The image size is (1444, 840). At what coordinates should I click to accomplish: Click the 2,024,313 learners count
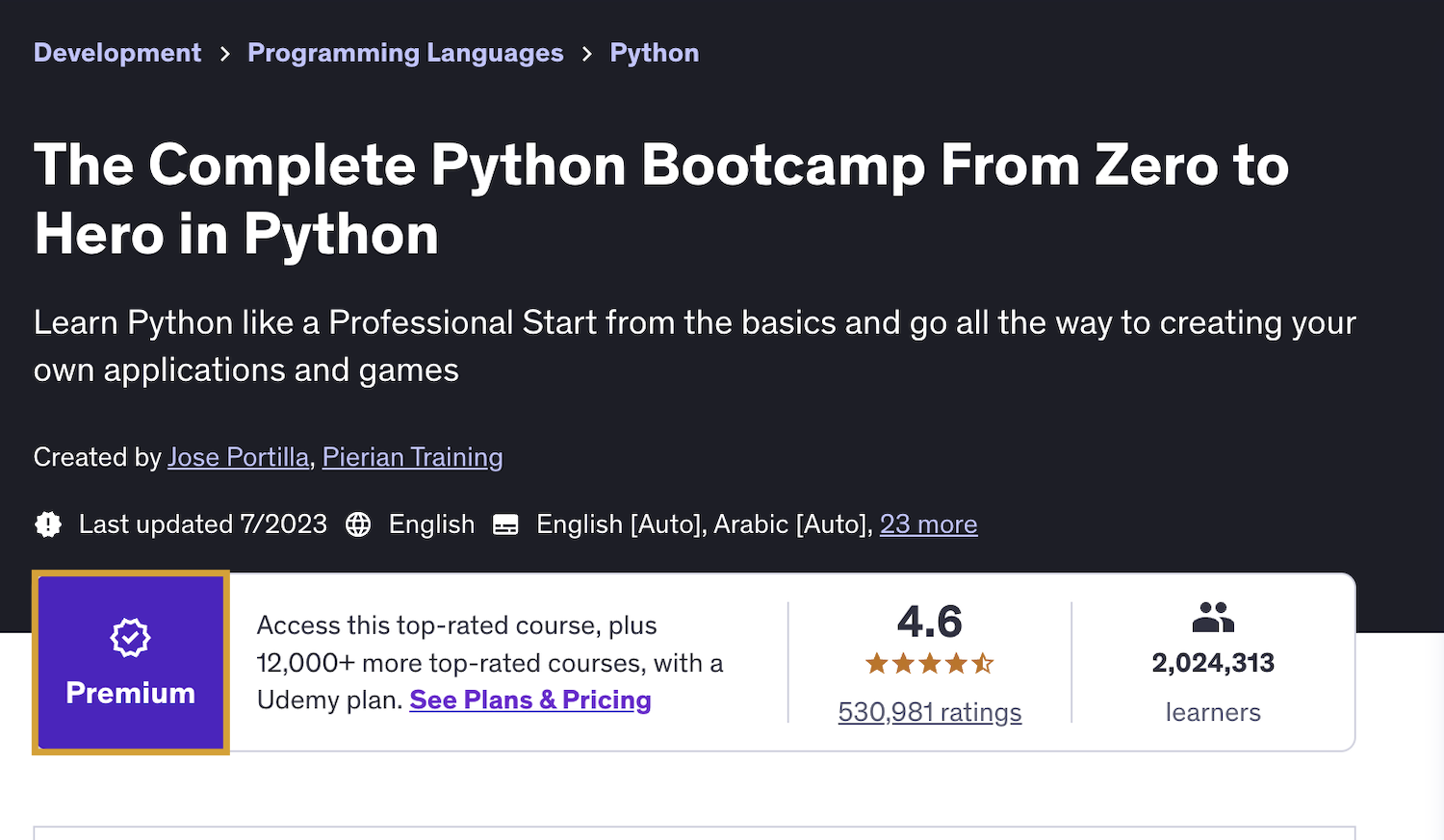coord(1213,663)
